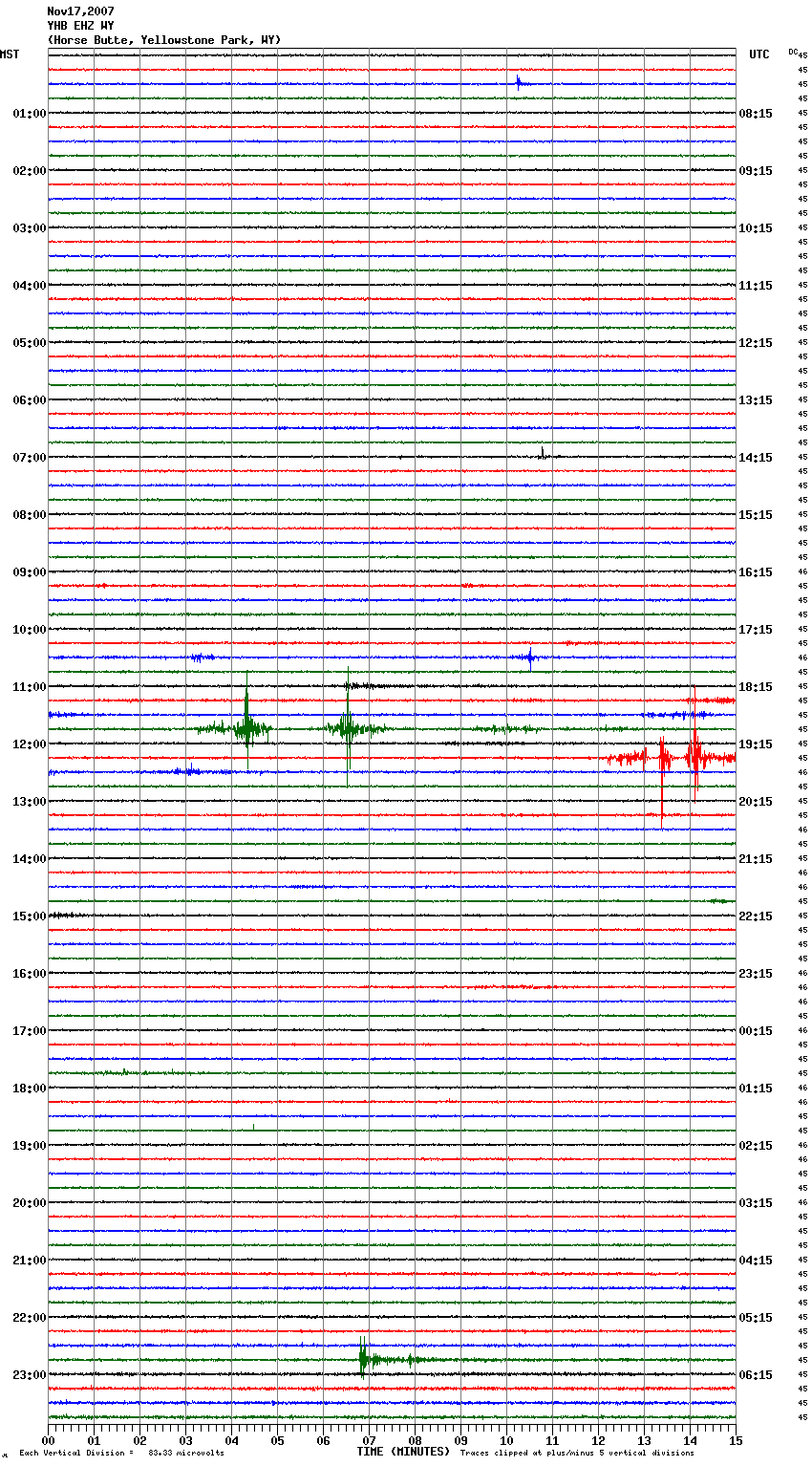Click the Horse Butte, Yellowstone Park location title
812x1466 pixels.
(164, 40)
